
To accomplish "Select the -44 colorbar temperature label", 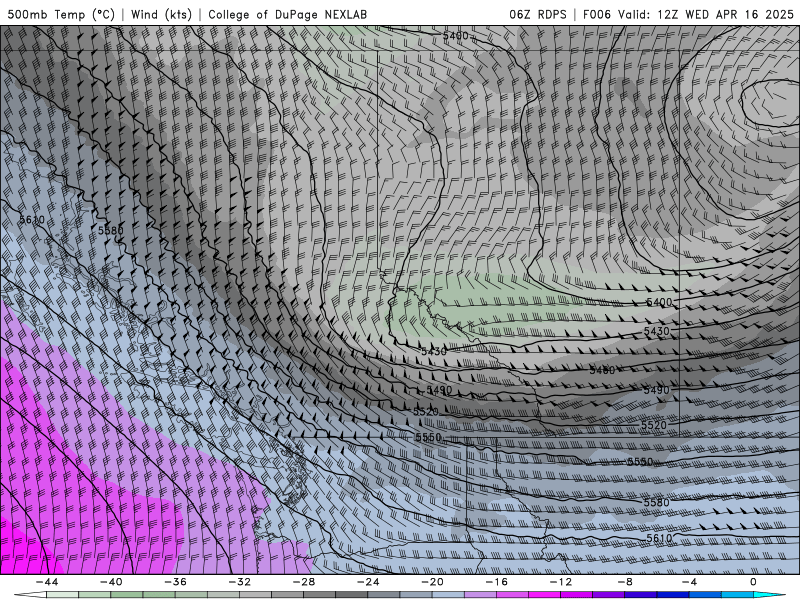I will tap(47, 582).
